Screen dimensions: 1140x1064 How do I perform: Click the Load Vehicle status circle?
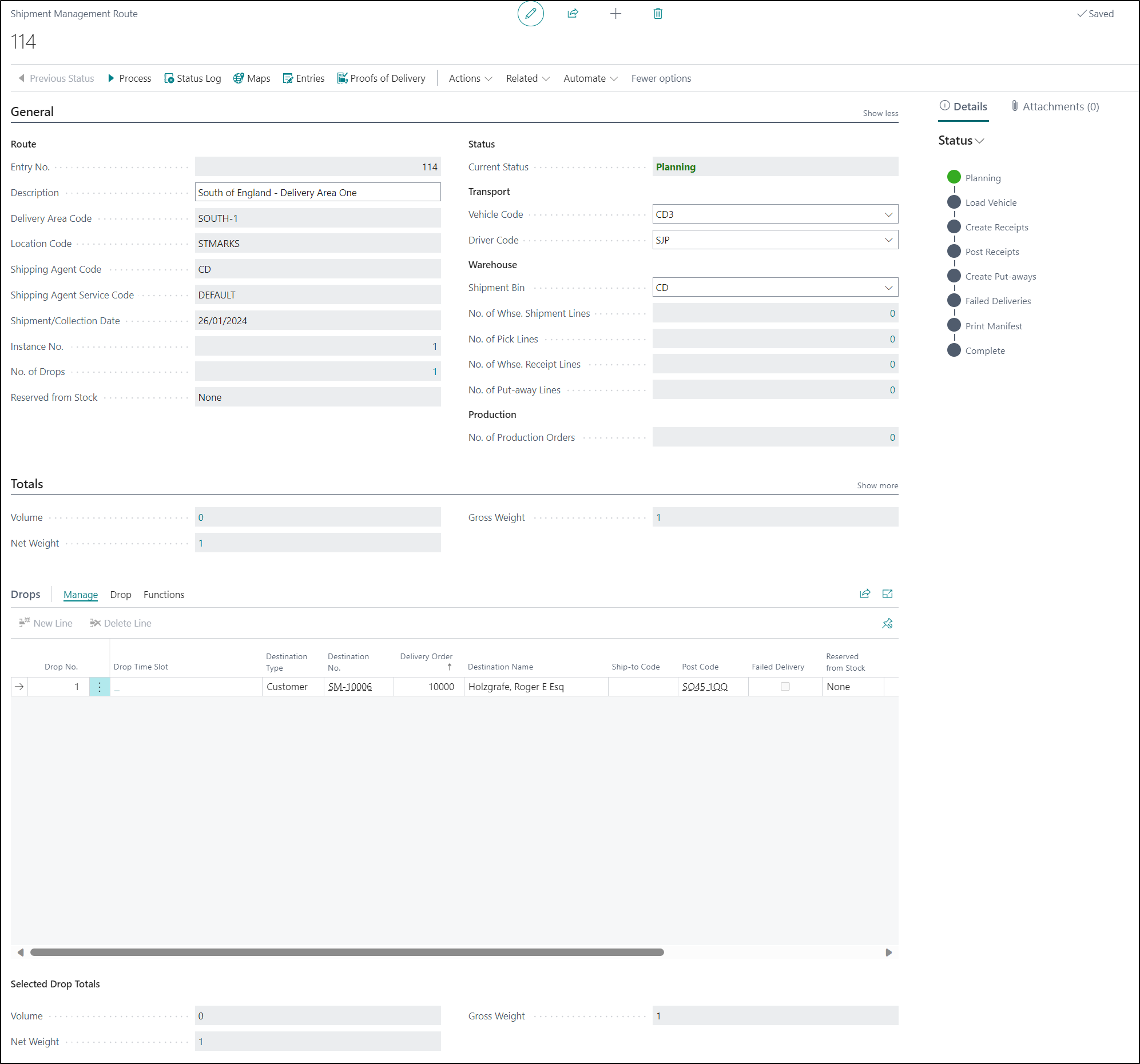coord(954,202)
